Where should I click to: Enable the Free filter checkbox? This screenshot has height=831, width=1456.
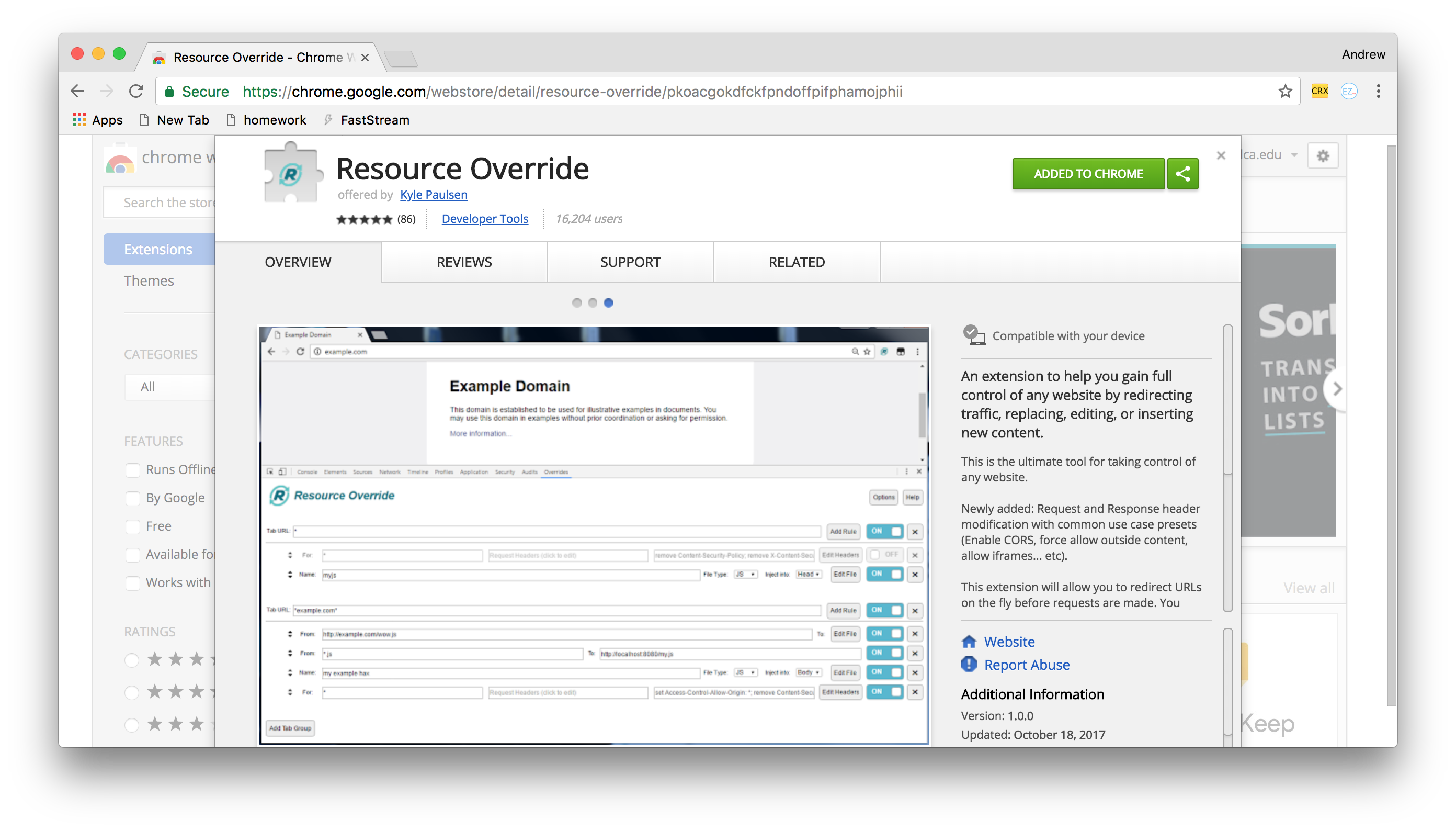coord(133,526)
